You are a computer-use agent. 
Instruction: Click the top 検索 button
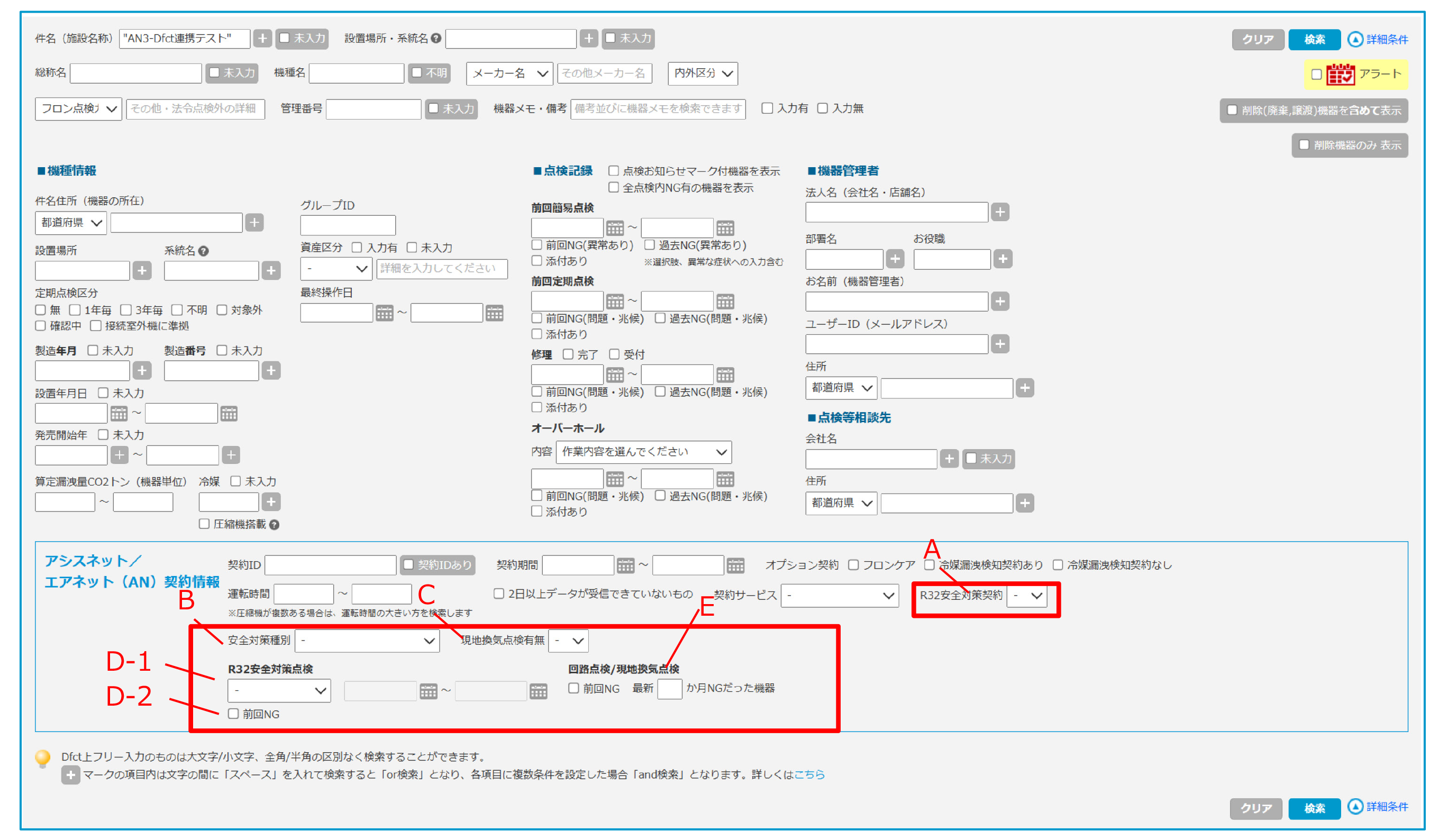pyautogui.click(x=1314, y=39)
